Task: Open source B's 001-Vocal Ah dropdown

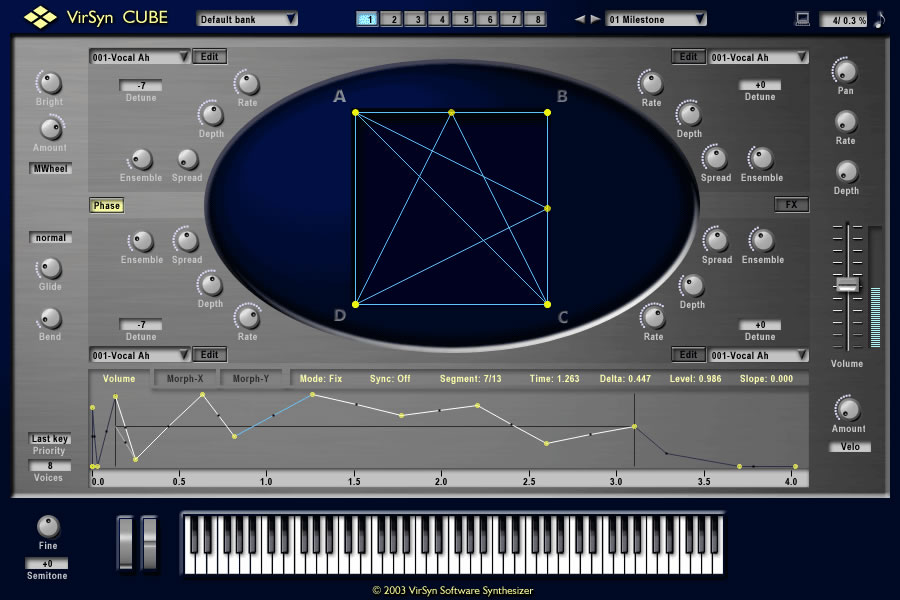Action: pyautogui.click(x=759, y=57)
